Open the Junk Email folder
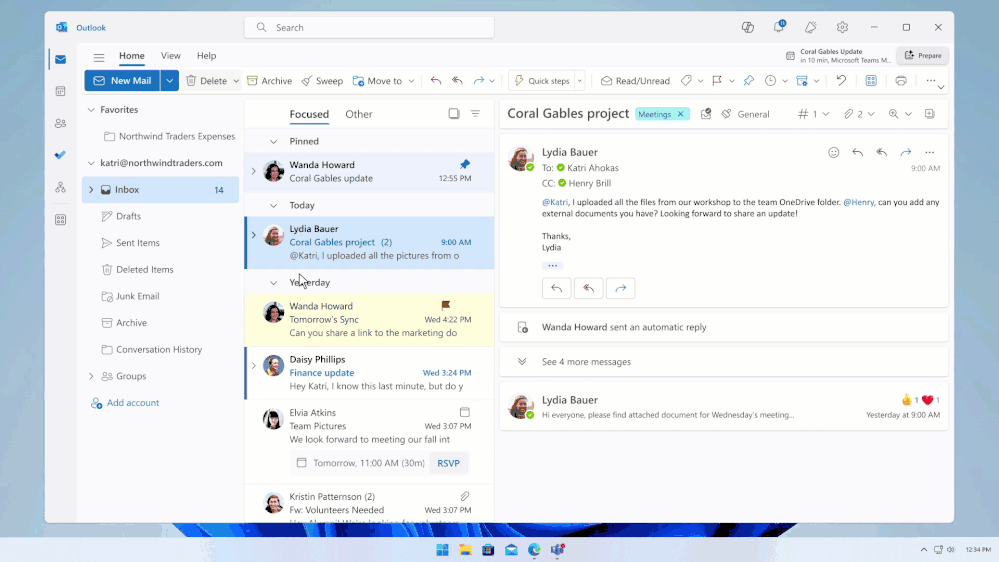The image size is (999, 562). pos(130,296)
